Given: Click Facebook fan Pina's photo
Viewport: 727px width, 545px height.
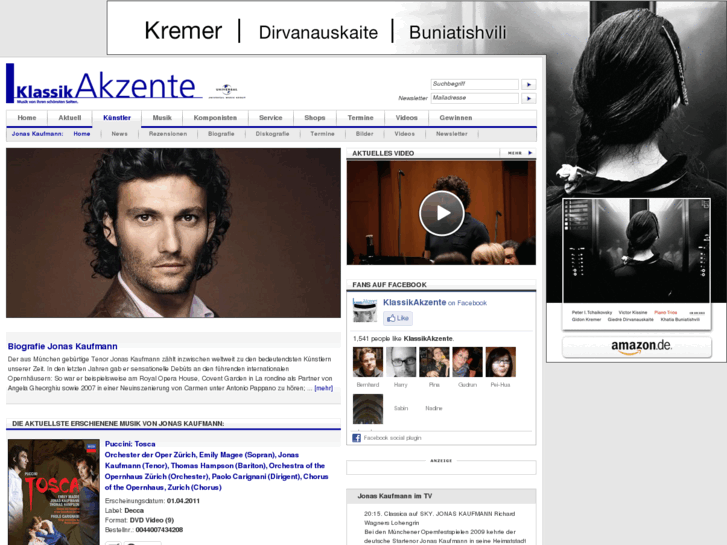Looking at the screenshot, I should click(434, 362).
